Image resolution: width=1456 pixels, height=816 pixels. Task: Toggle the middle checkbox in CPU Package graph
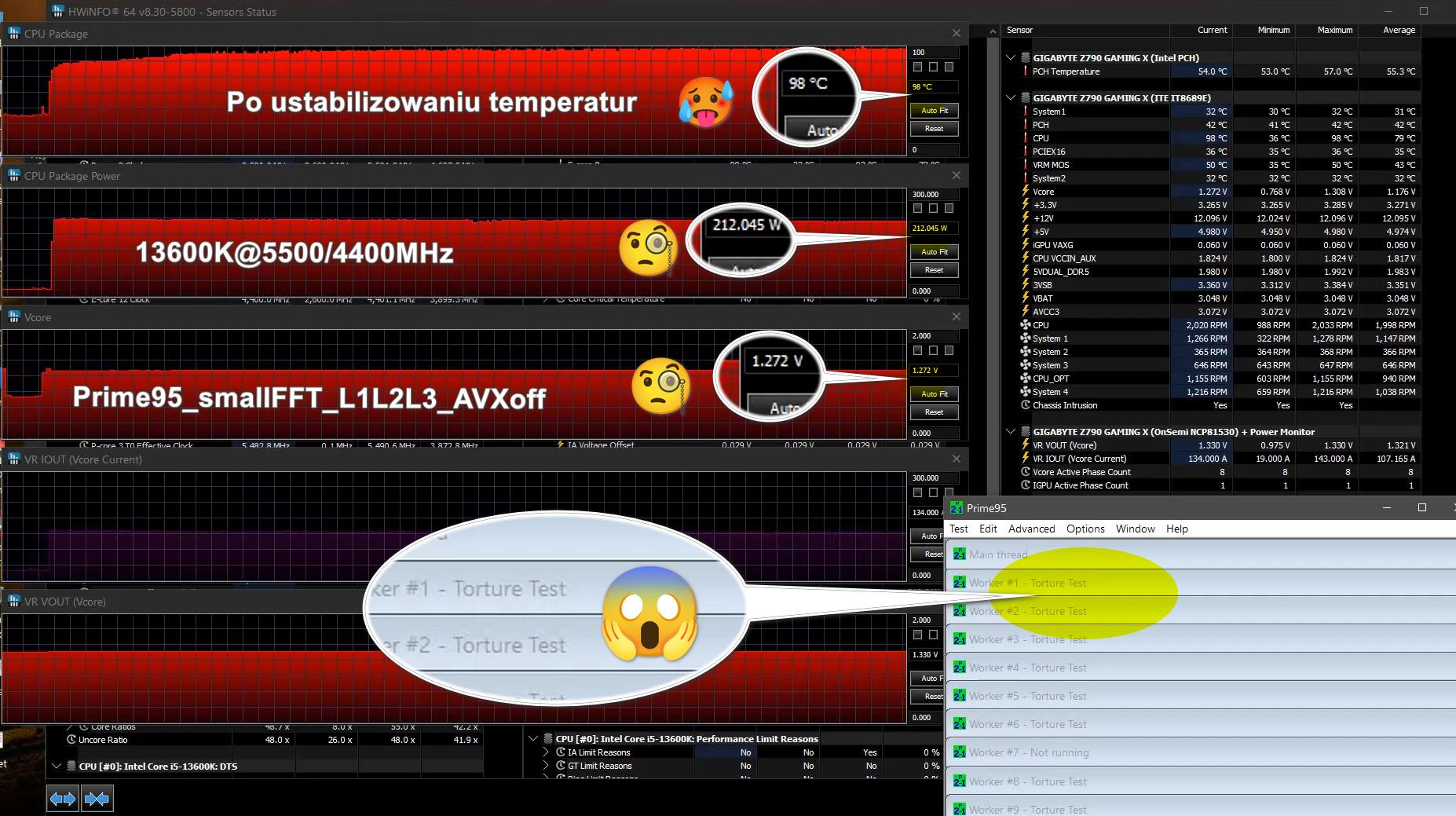tap(933, 67)
